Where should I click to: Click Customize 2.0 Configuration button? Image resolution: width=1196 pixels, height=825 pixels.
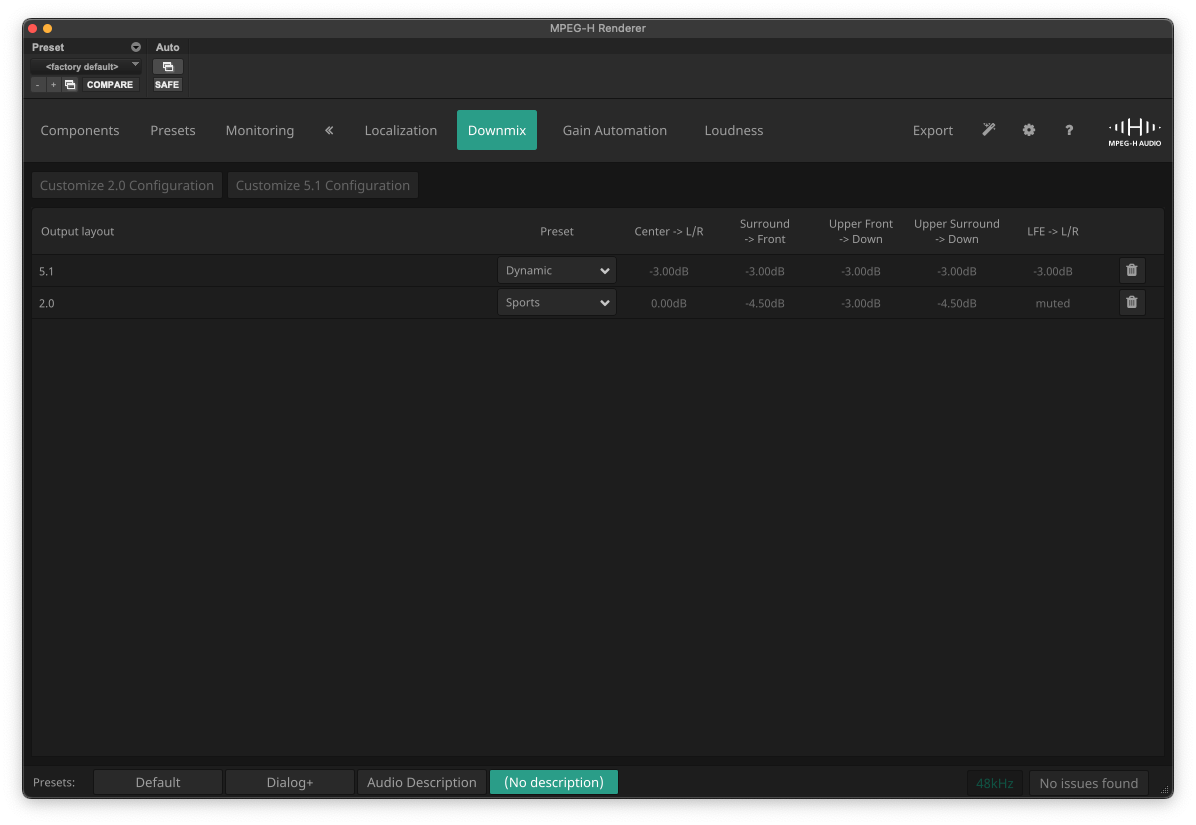click(x=127, y=185)
